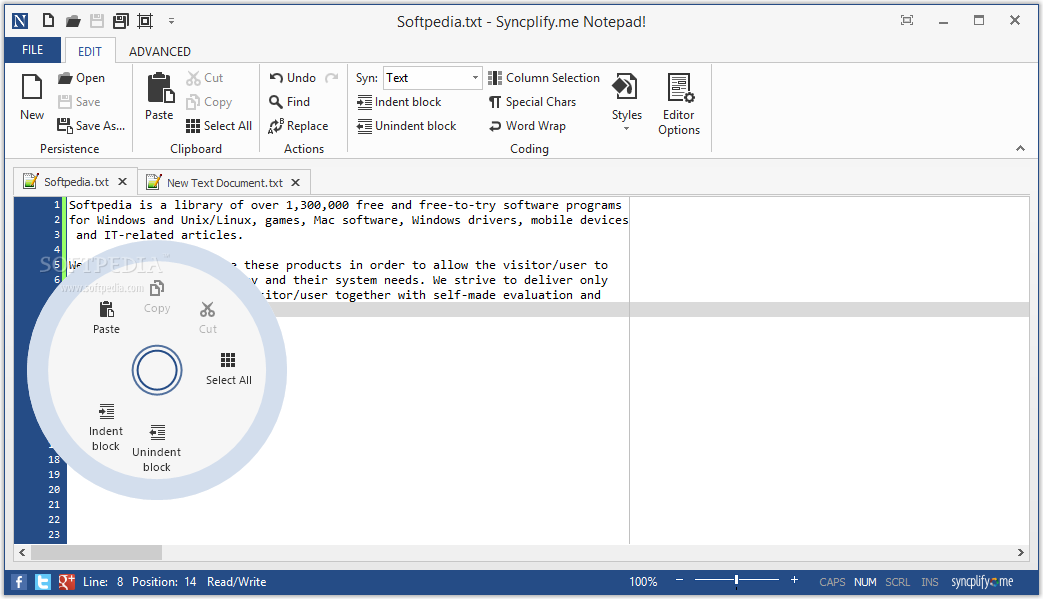This screenshot has width=1043, height=599.
Task: Close the New Text Document.txt tab
Action: tap(295, 182)
